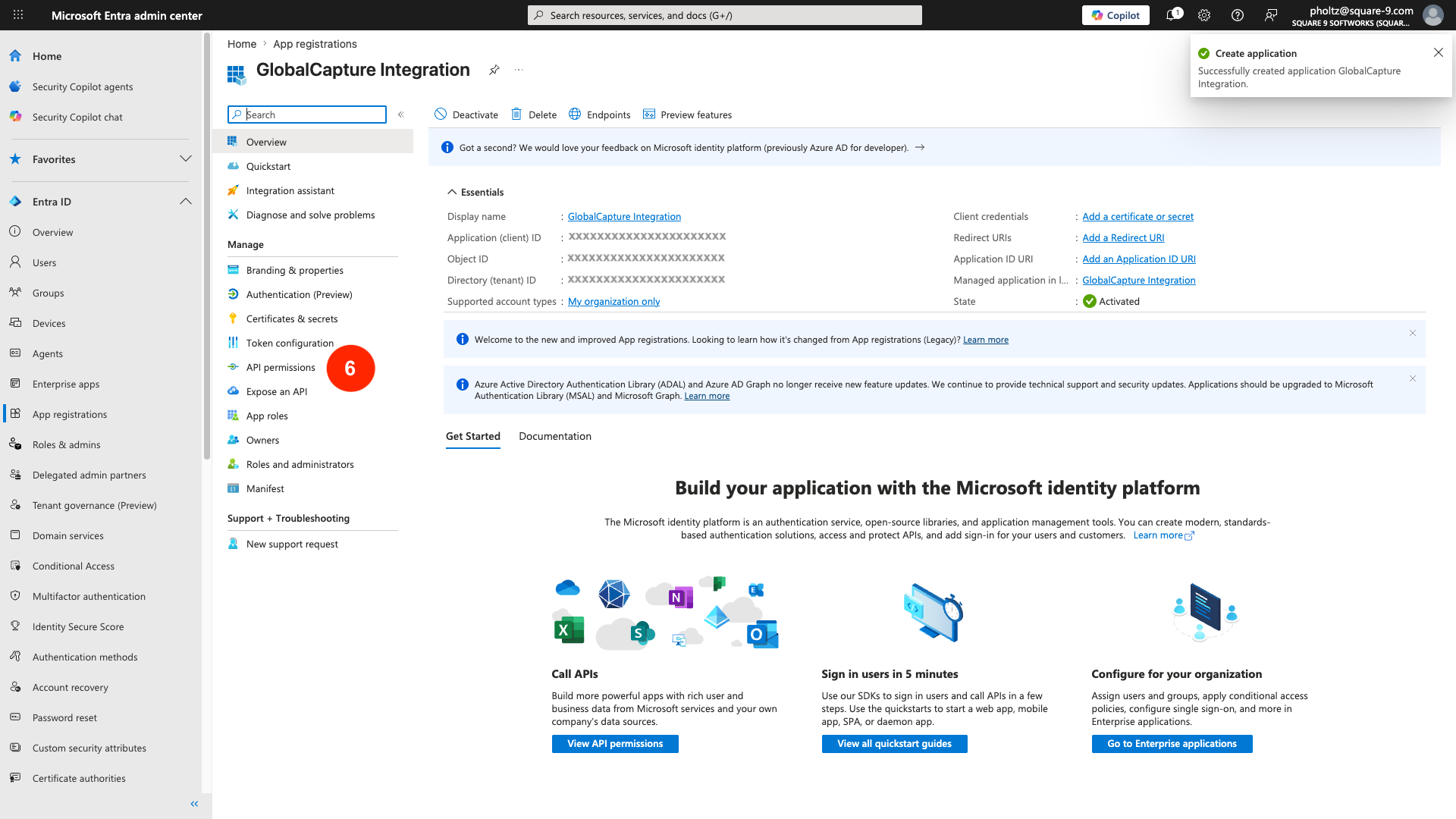This screenshot has height=819, width=1456.
Task: Click View API permissions button
Action: (x=615, y=744)
